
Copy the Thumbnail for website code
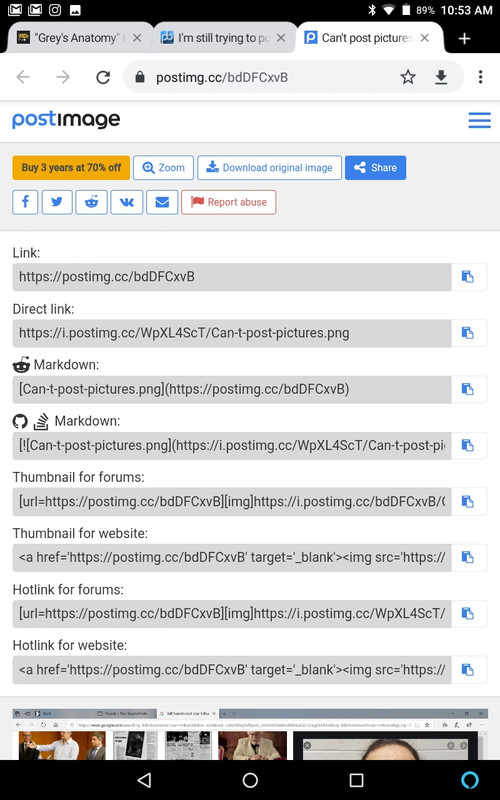pos(468,557)
